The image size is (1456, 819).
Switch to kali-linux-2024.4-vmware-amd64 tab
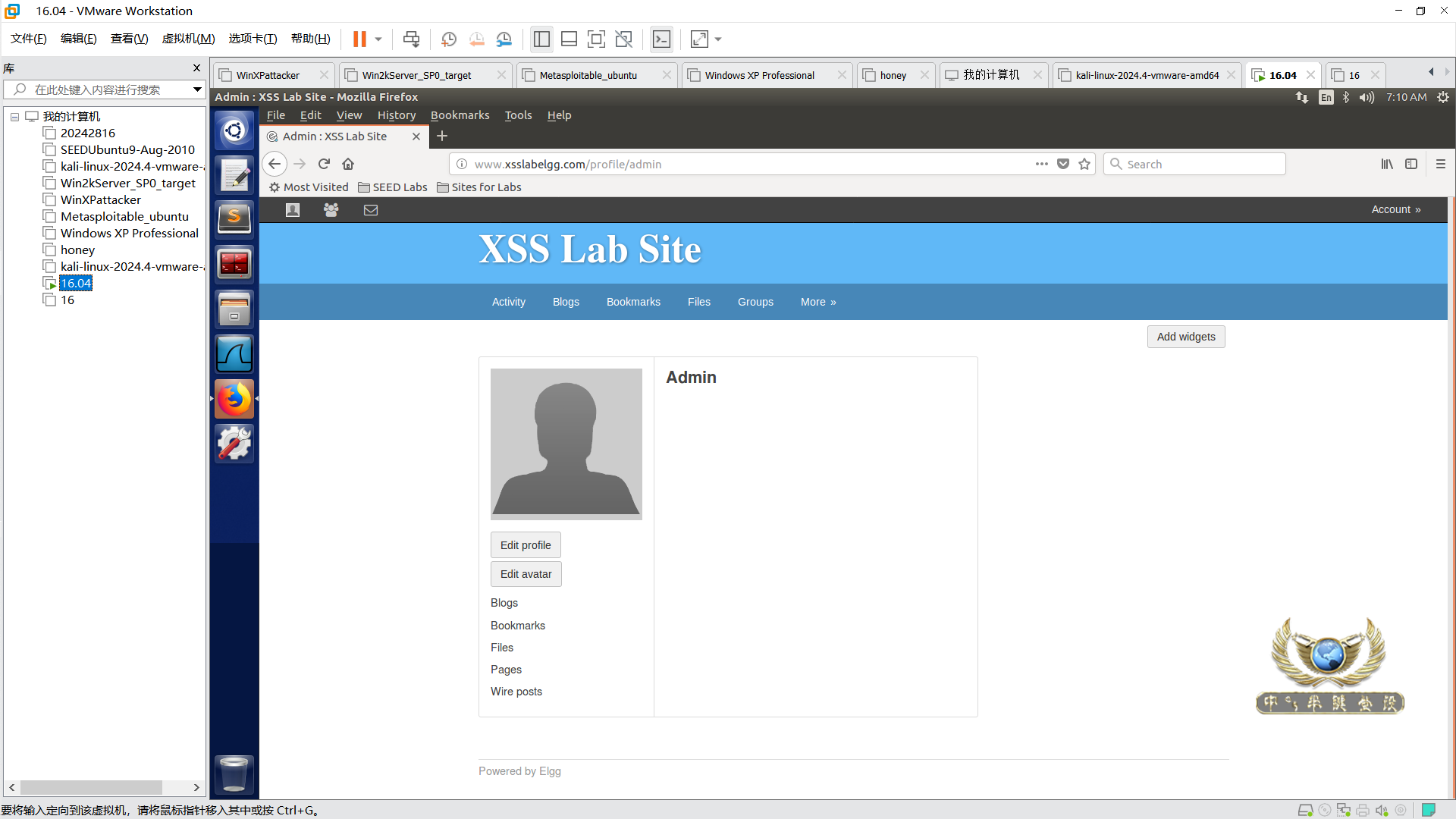[1147, 75]
